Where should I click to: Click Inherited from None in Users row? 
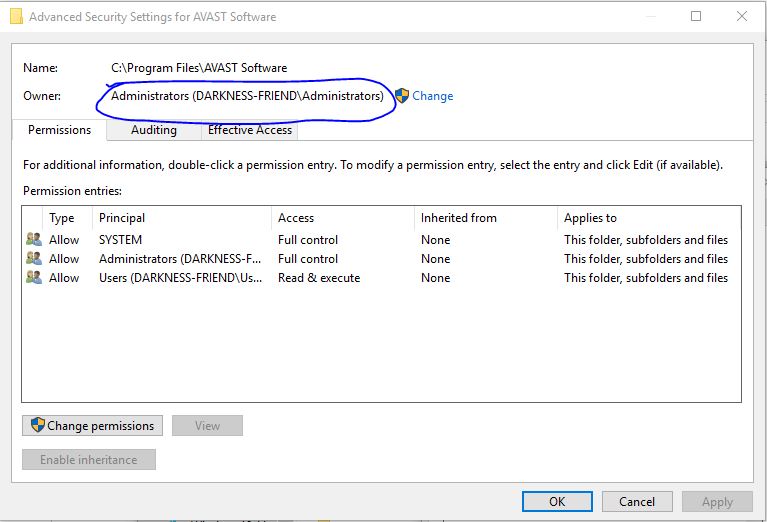pos(435,278)
